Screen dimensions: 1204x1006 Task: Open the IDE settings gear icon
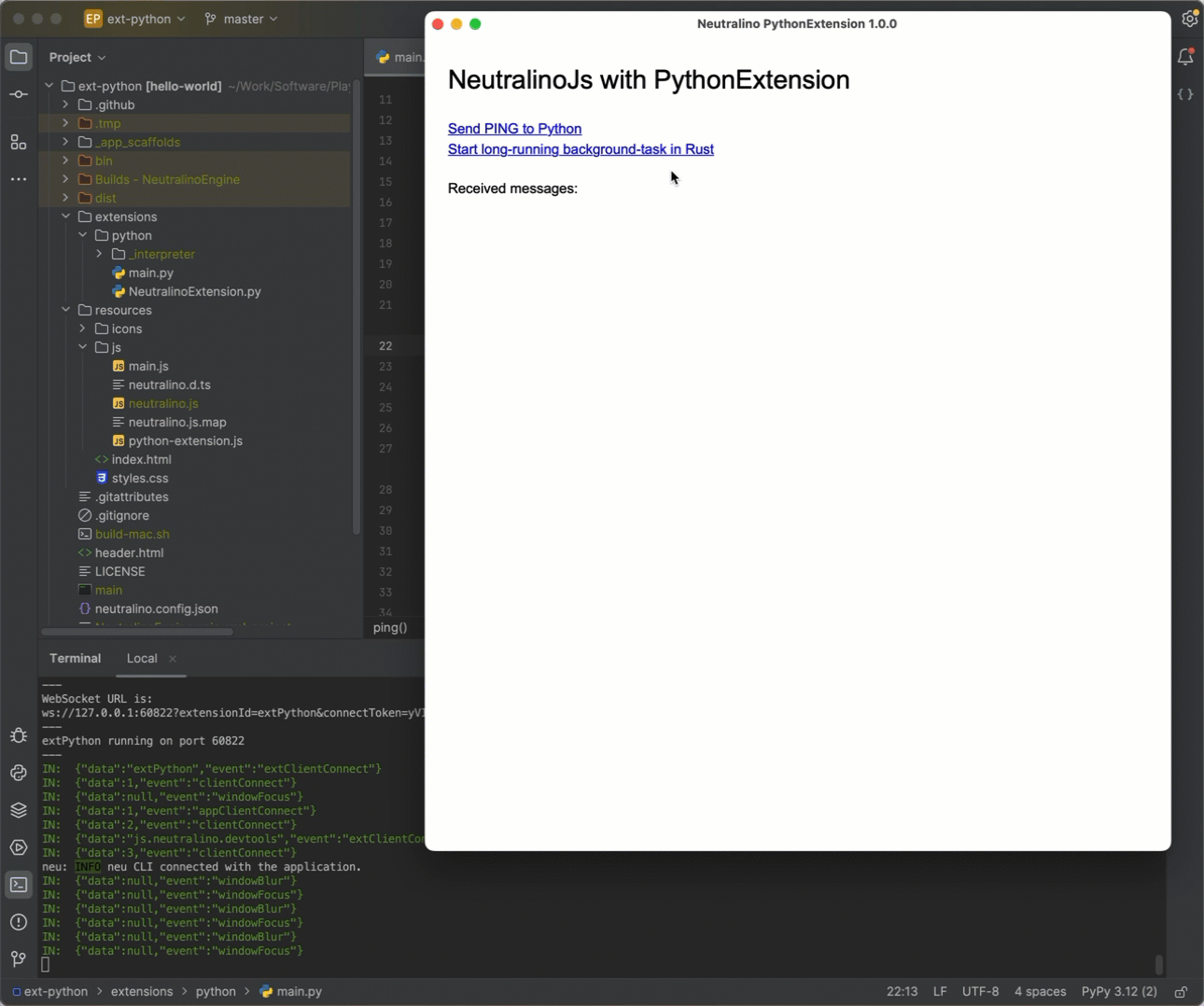click(x=1189, y=19)
